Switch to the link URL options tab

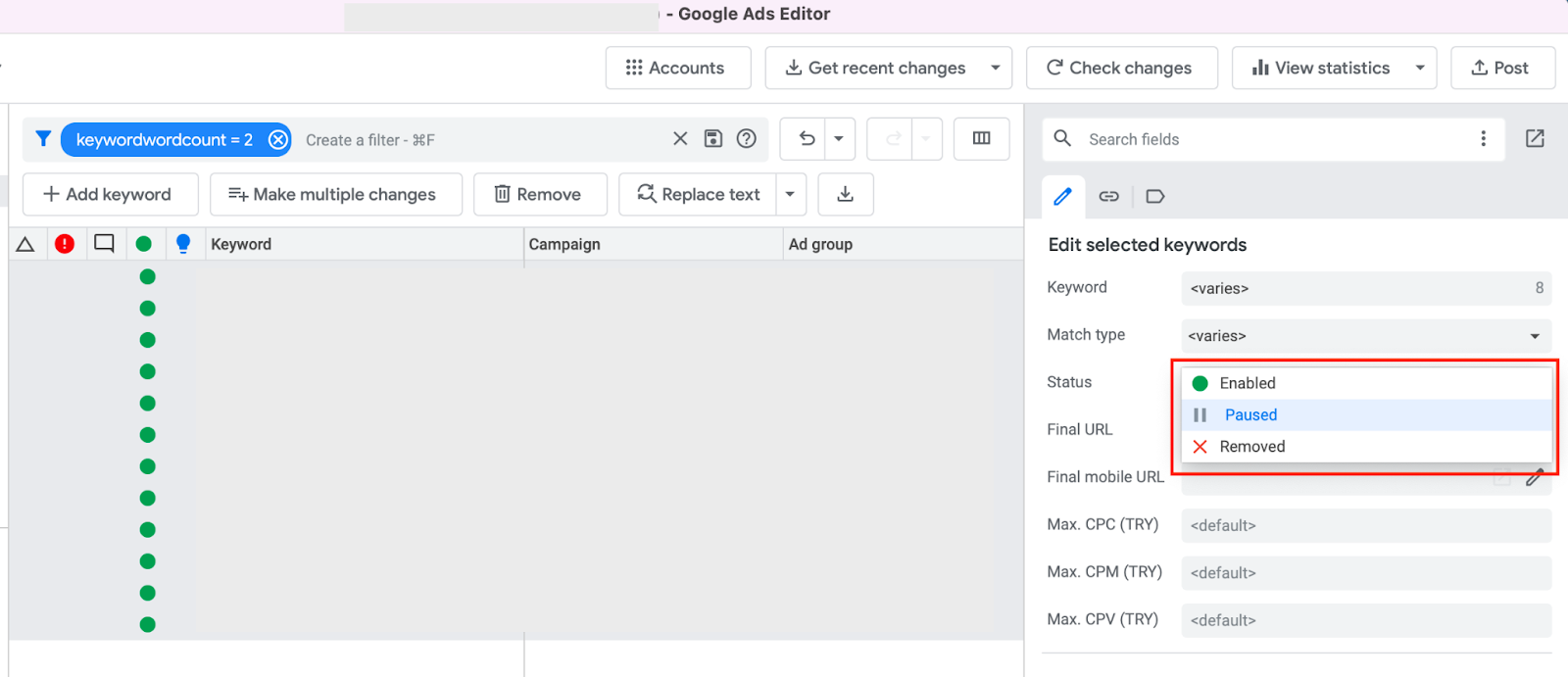coord(1108,196)
